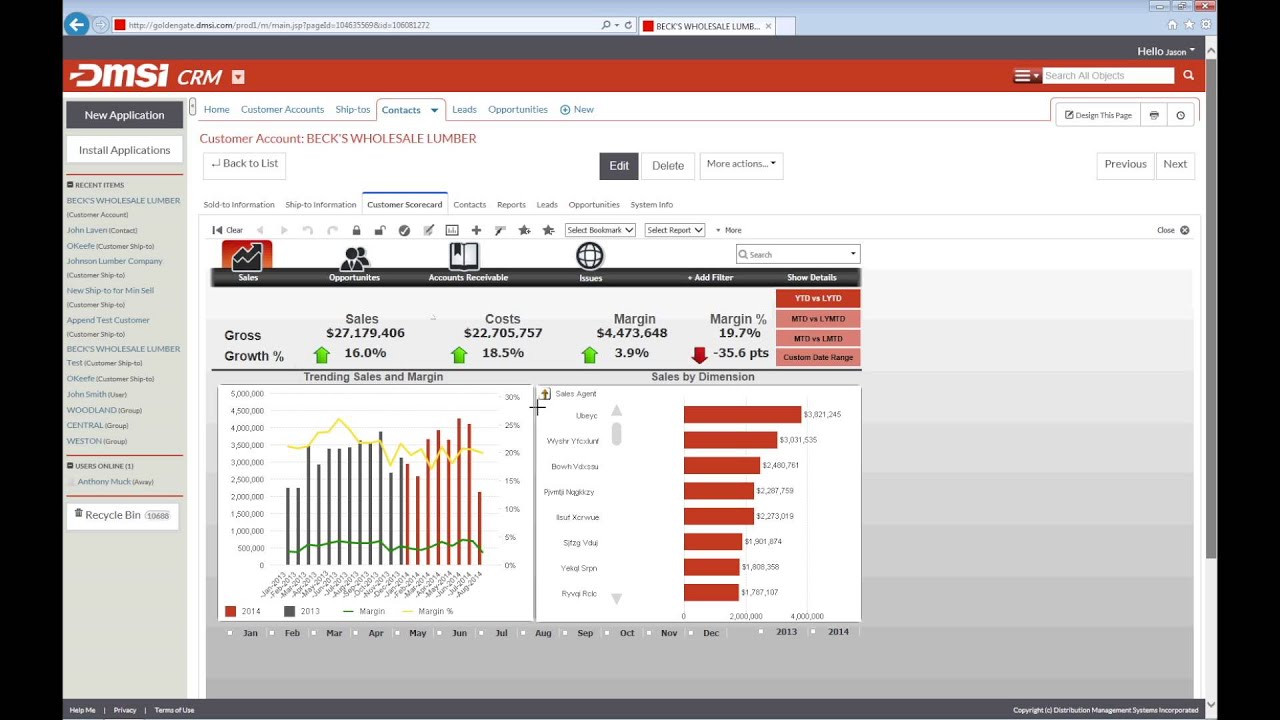Click the unlocked padlock icon
Viewport: 1280px width, 720px height.
click(x=380, y=230)
